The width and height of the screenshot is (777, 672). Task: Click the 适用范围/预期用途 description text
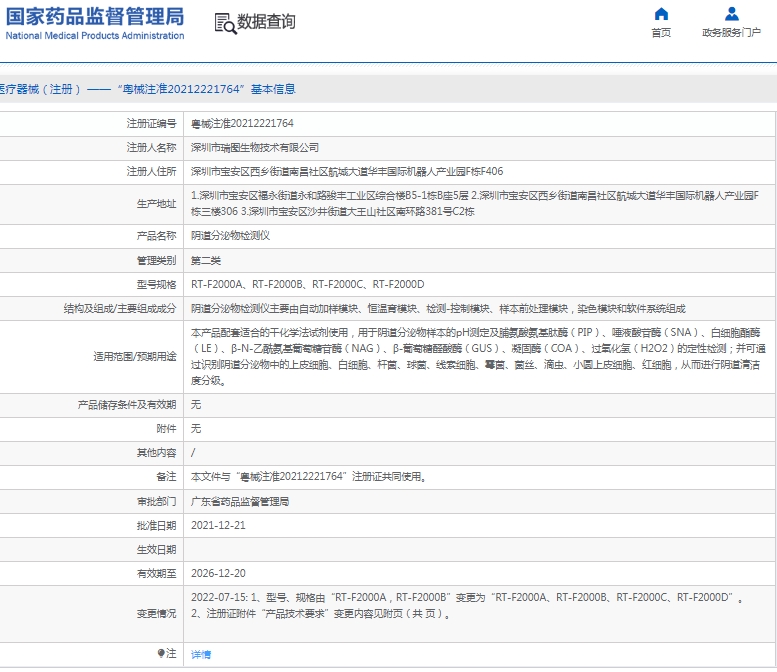click(478, 356)
